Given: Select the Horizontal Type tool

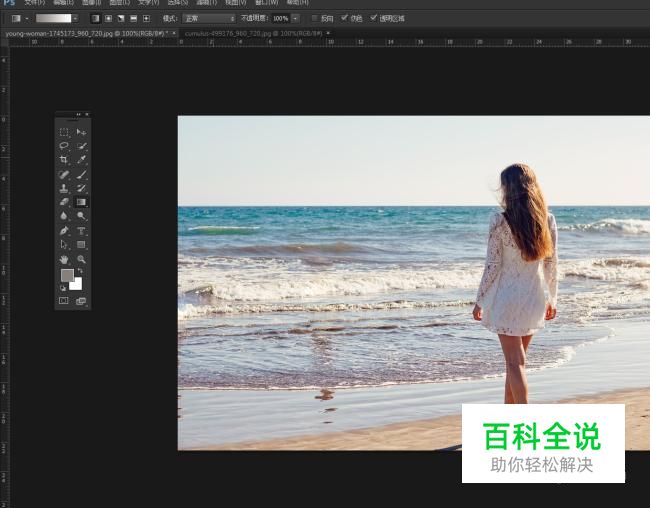Looking at the screenshot, I should [82, 230].
